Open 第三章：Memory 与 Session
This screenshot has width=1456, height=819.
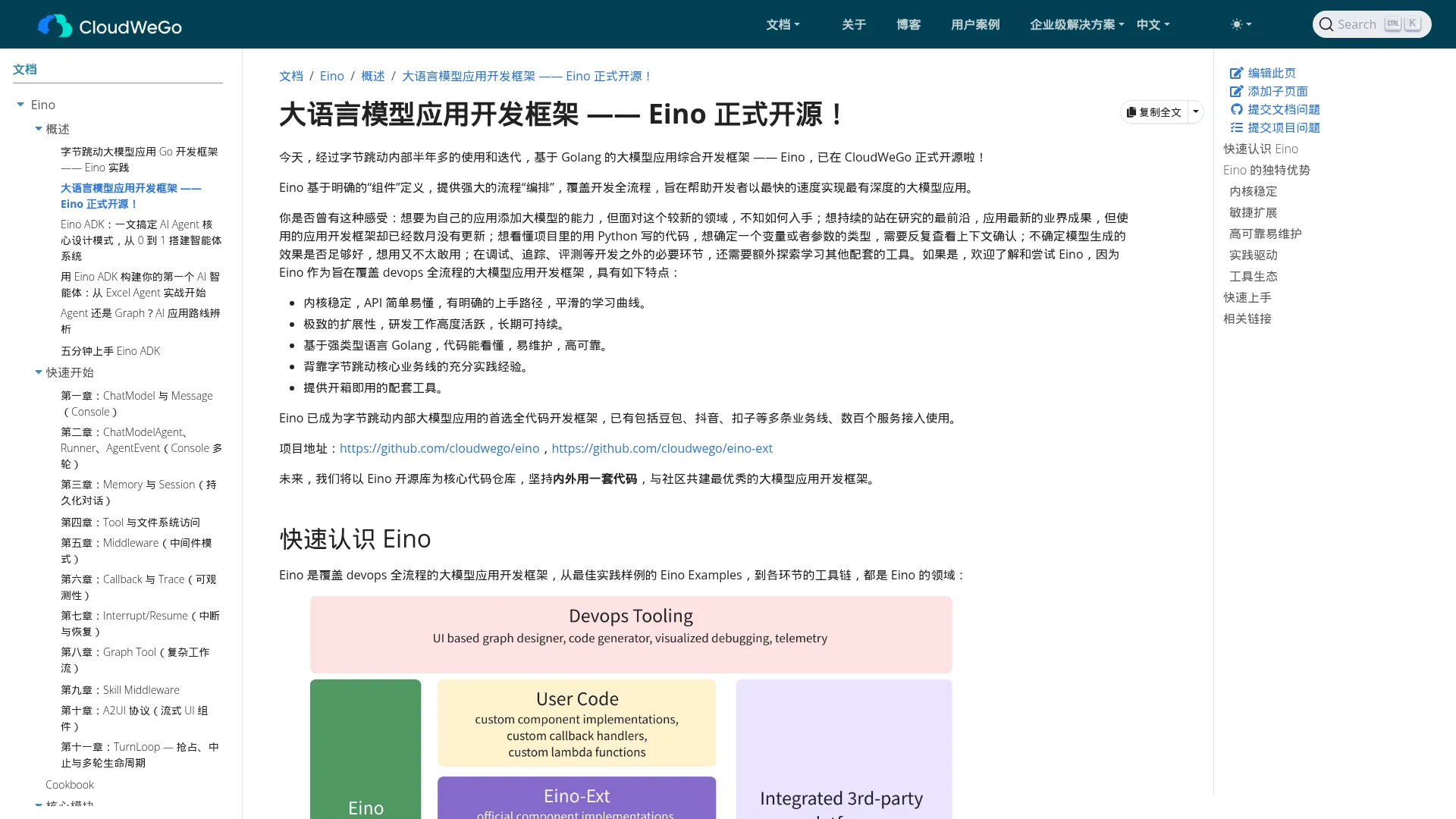coord(138,492)
